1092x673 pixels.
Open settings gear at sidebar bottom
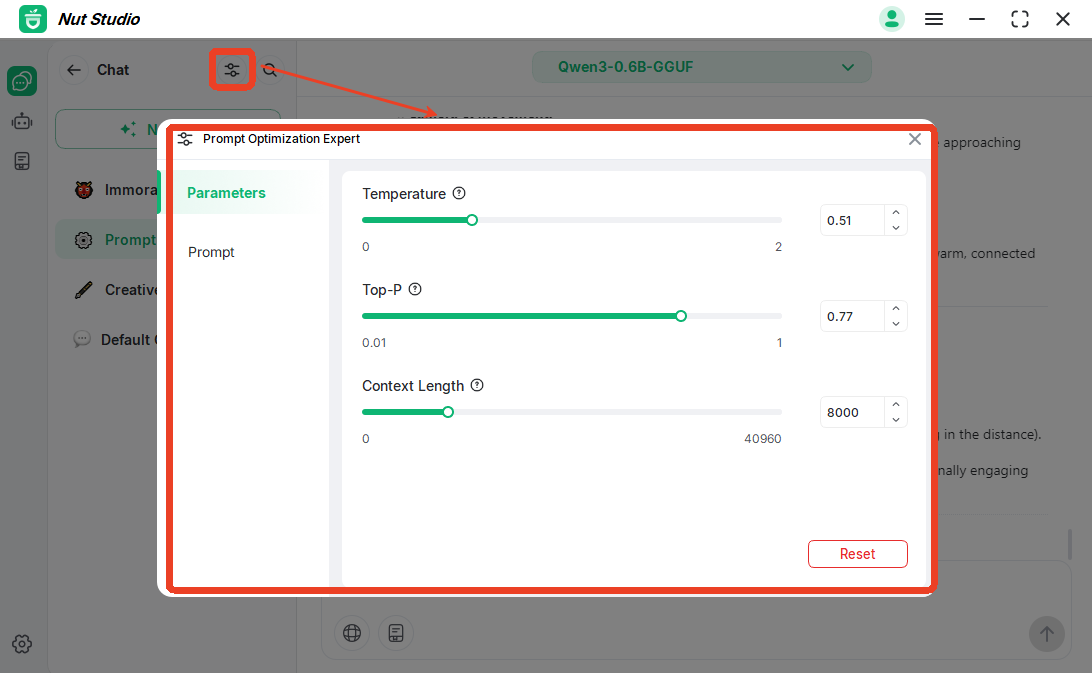(x=22, y=644)
